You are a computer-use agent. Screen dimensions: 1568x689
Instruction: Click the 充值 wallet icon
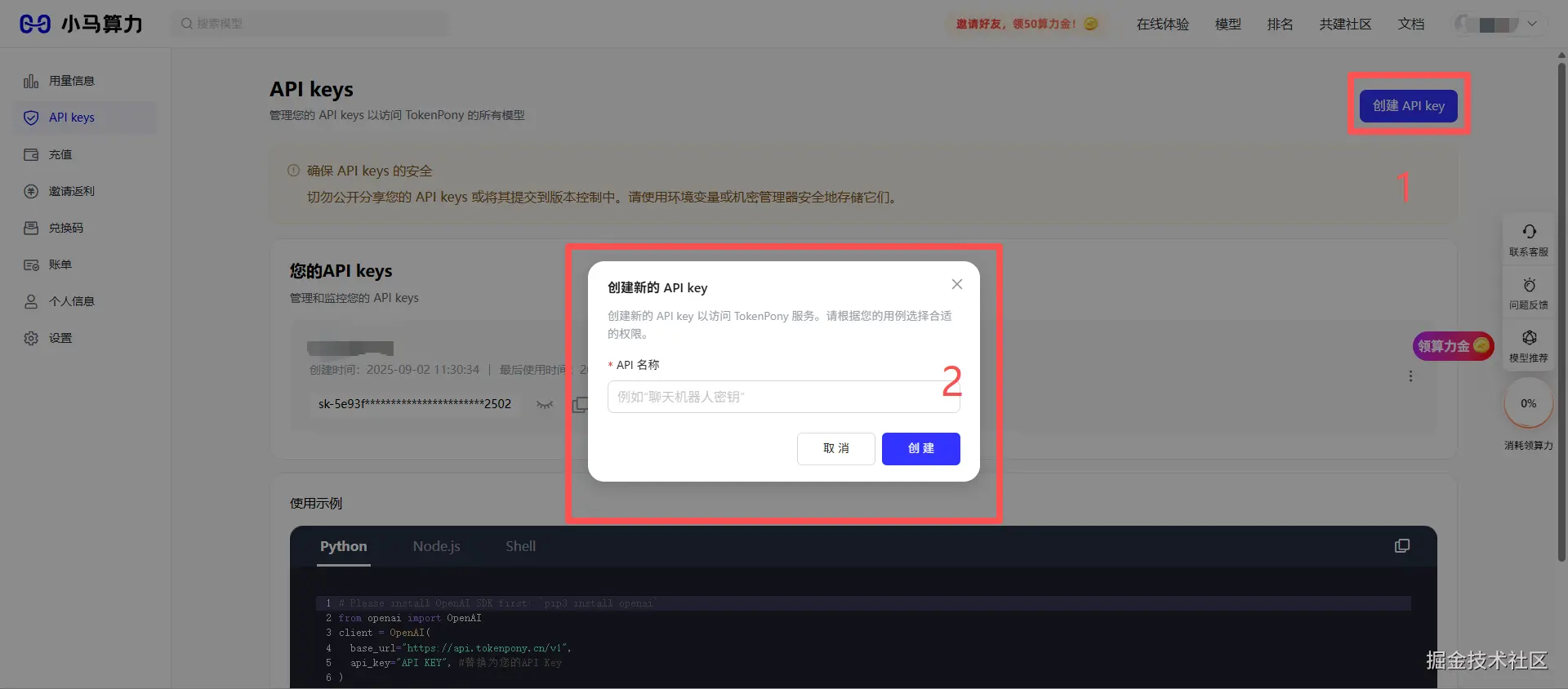[31, 154]
